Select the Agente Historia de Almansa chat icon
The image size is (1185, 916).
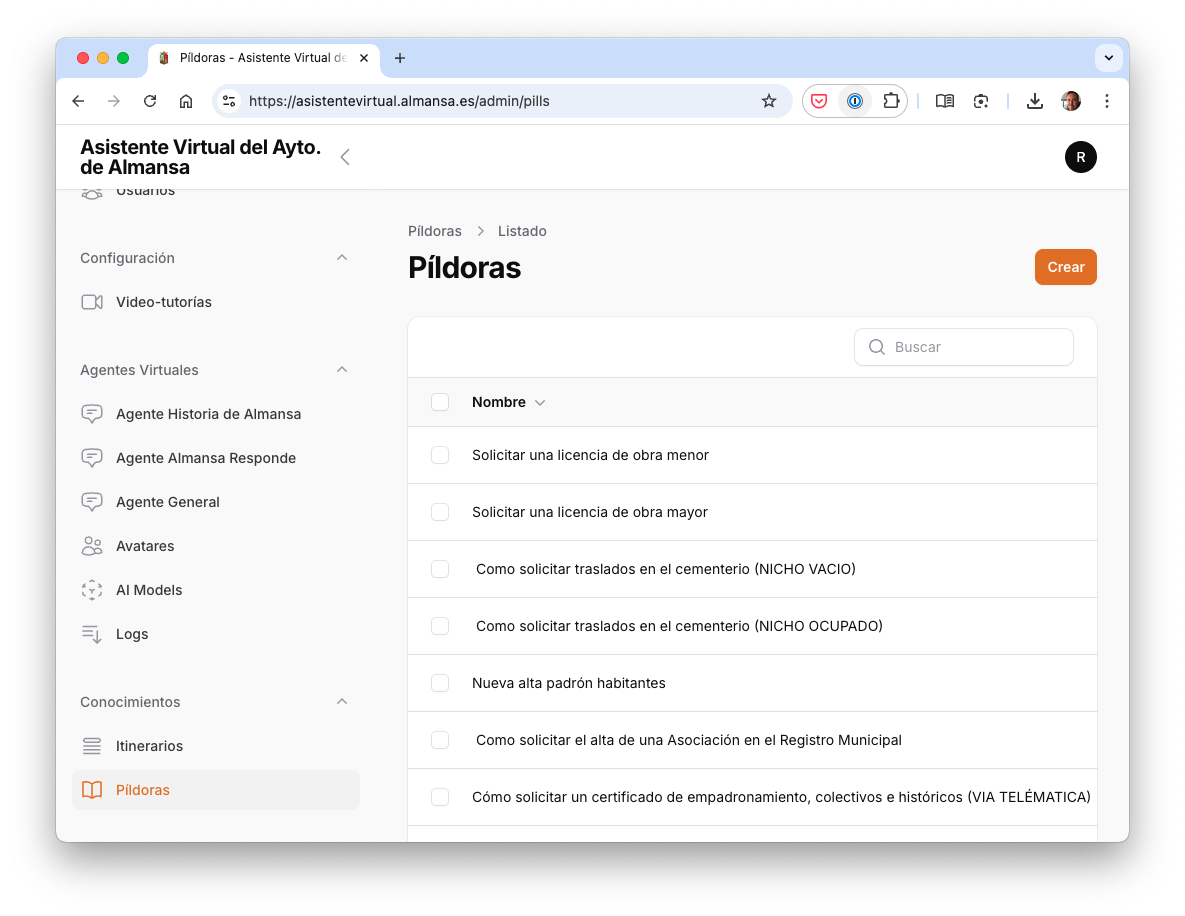pos(91,413)
